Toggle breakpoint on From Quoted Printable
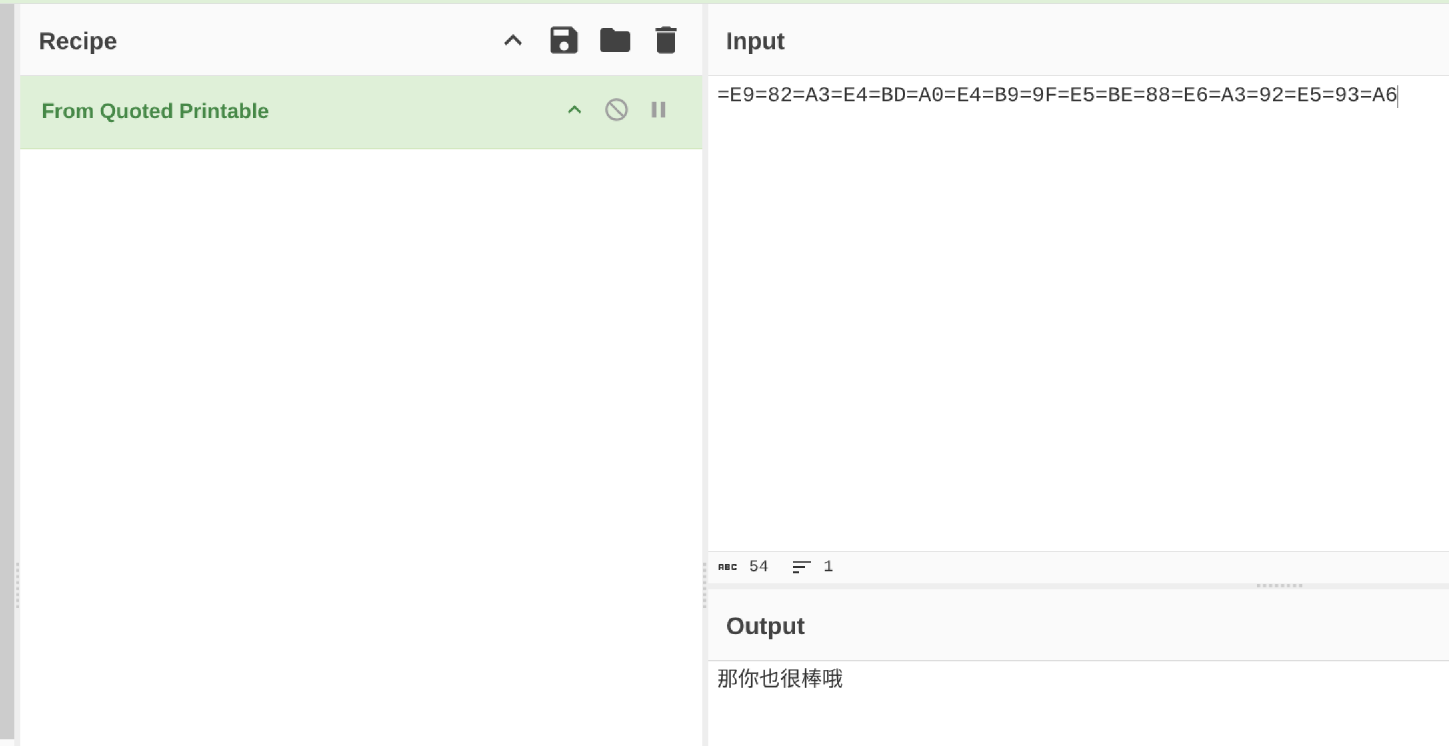The height and width of the screenshot is (746, 1449). [658, 110]
